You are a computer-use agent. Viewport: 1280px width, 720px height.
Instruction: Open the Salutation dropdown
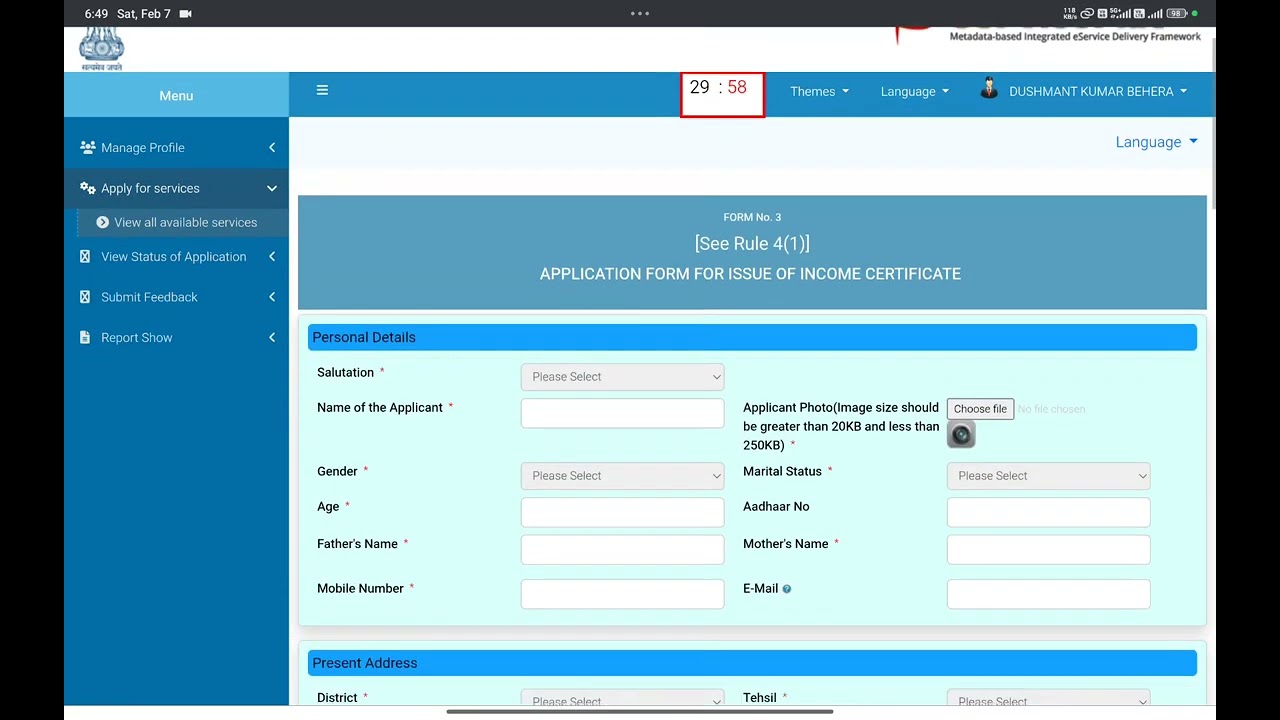click(622, 377)
